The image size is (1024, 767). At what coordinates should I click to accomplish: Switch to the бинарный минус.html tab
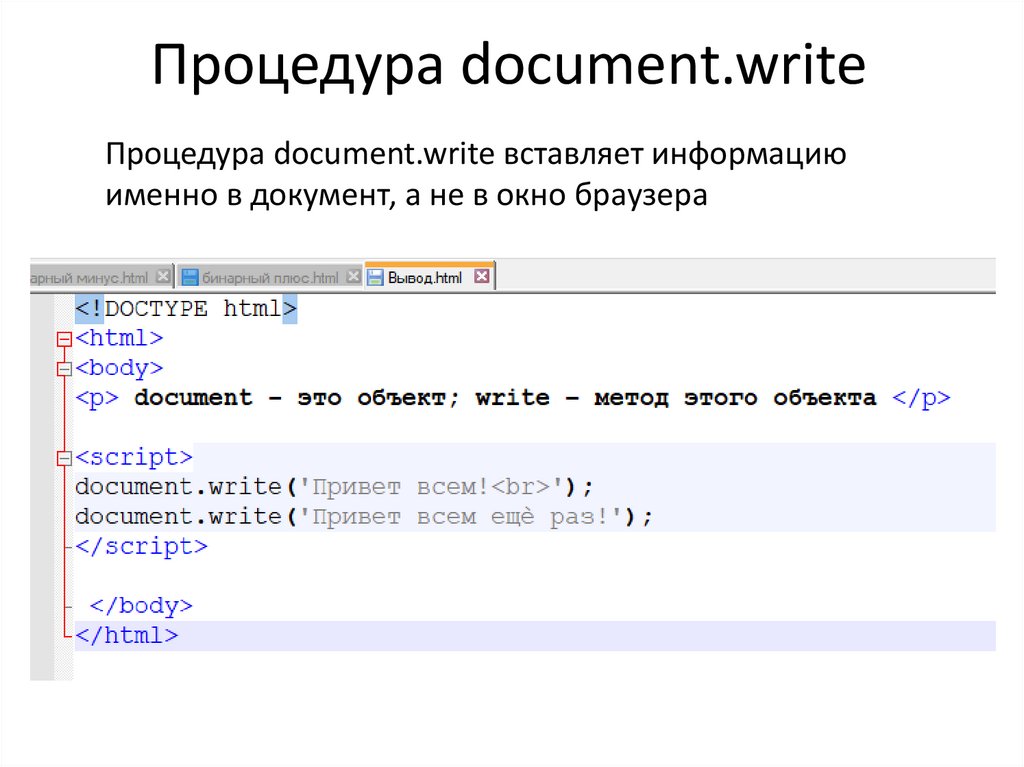tap(90, 277)
